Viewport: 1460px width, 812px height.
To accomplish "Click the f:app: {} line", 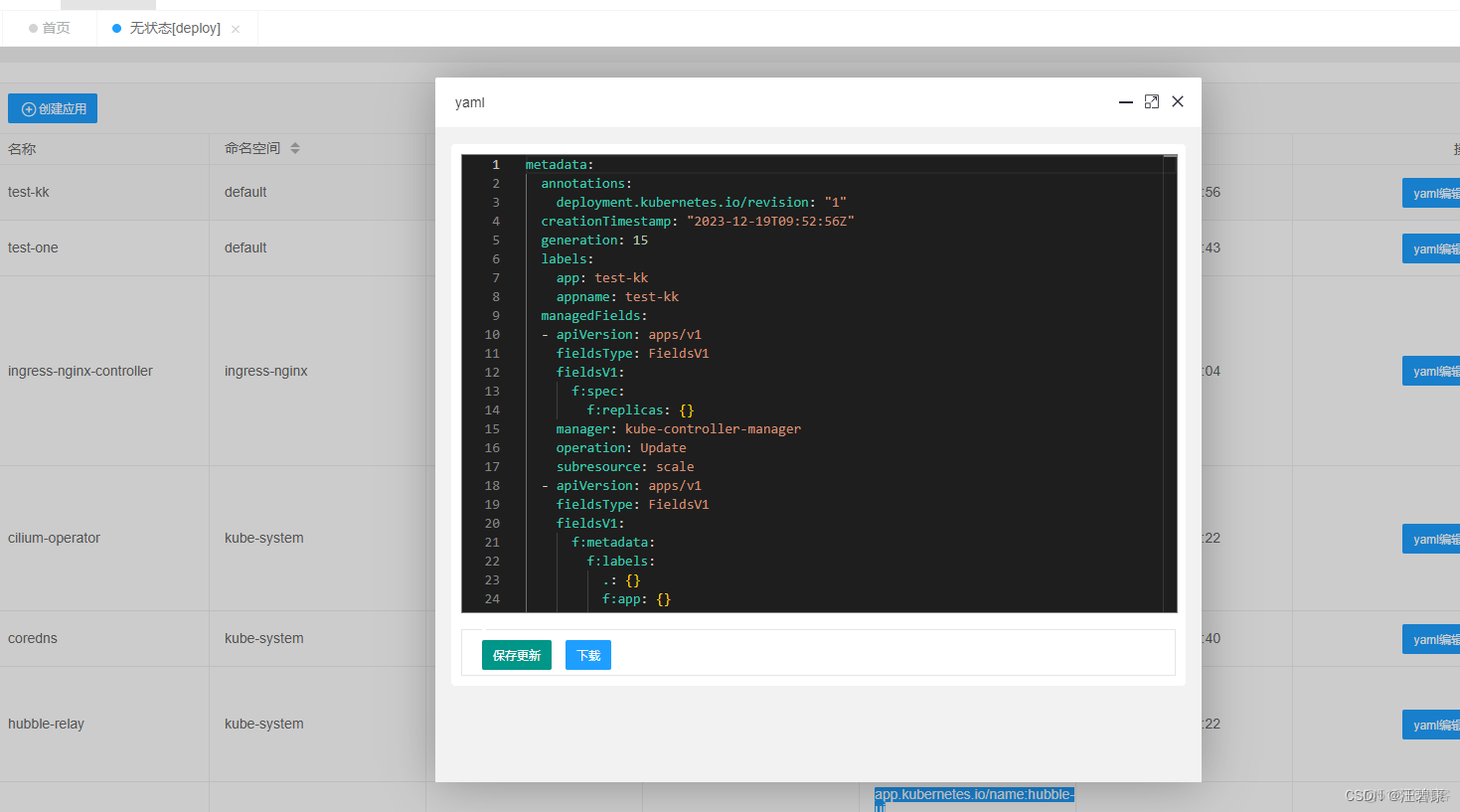I will point(636,598).
